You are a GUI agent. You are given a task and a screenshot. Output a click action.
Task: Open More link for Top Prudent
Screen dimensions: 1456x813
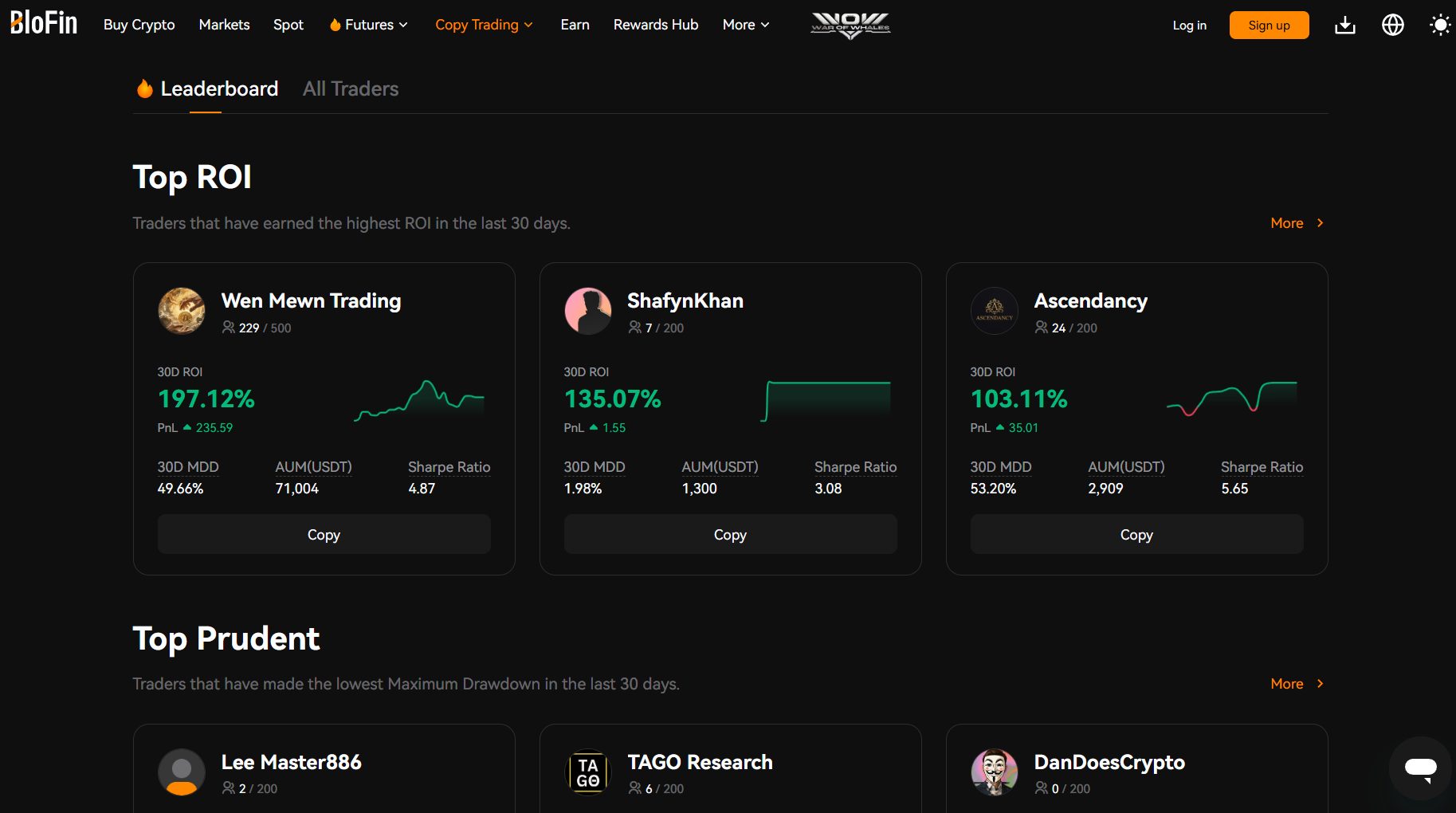coord(1297,684)
